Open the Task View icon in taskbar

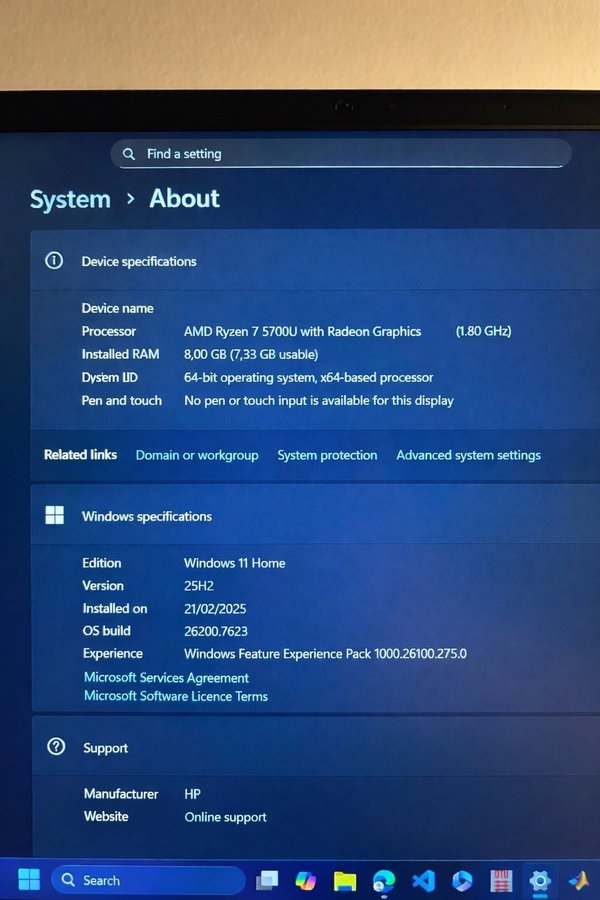[267, 880]
